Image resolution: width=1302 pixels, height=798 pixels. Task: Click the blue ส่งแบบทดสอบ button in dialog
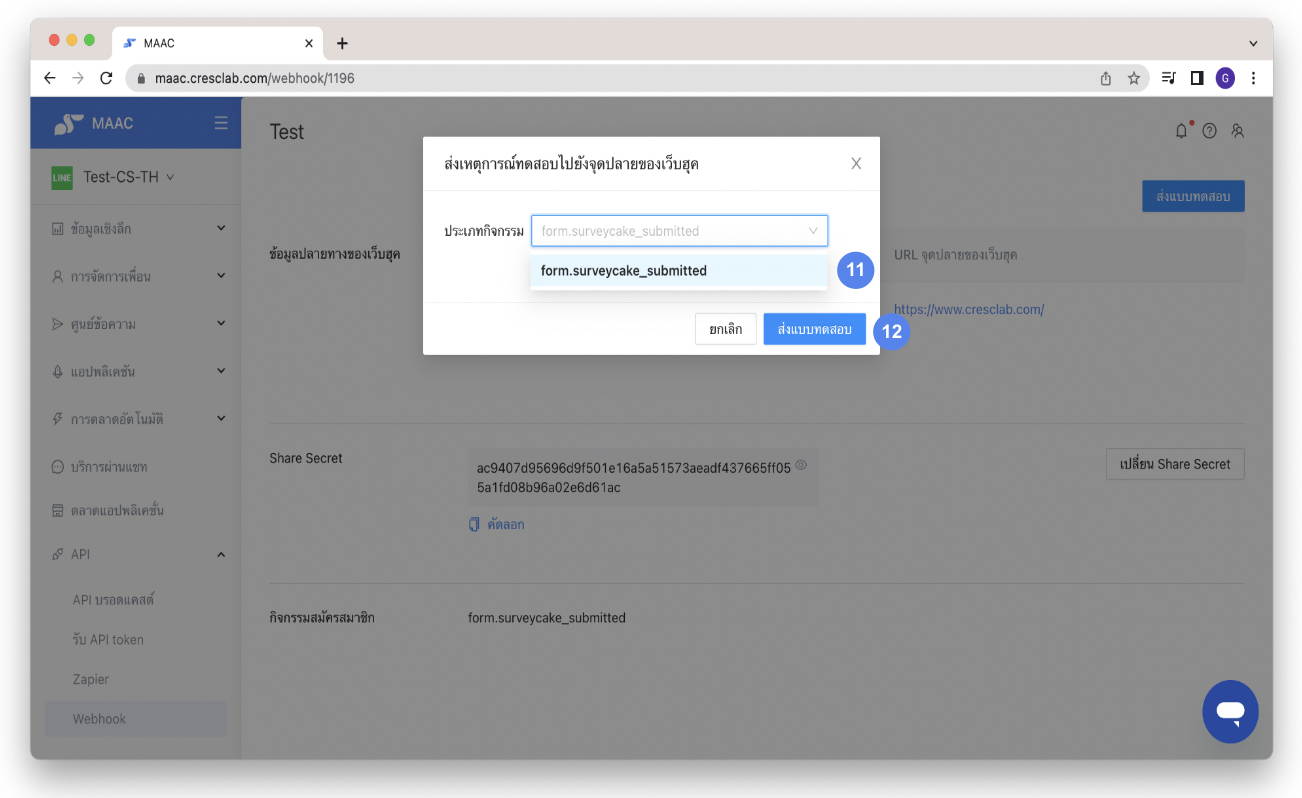click(814, 329)
